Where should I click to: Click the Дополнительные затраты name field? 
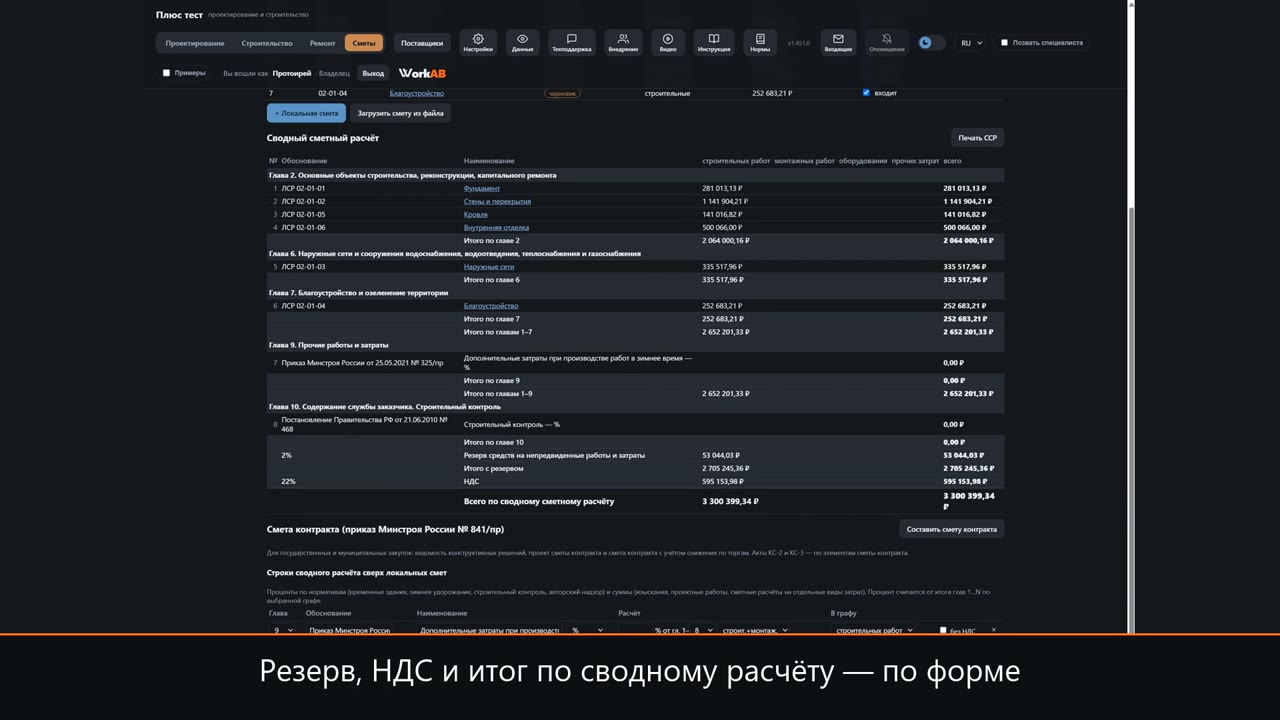490,630
